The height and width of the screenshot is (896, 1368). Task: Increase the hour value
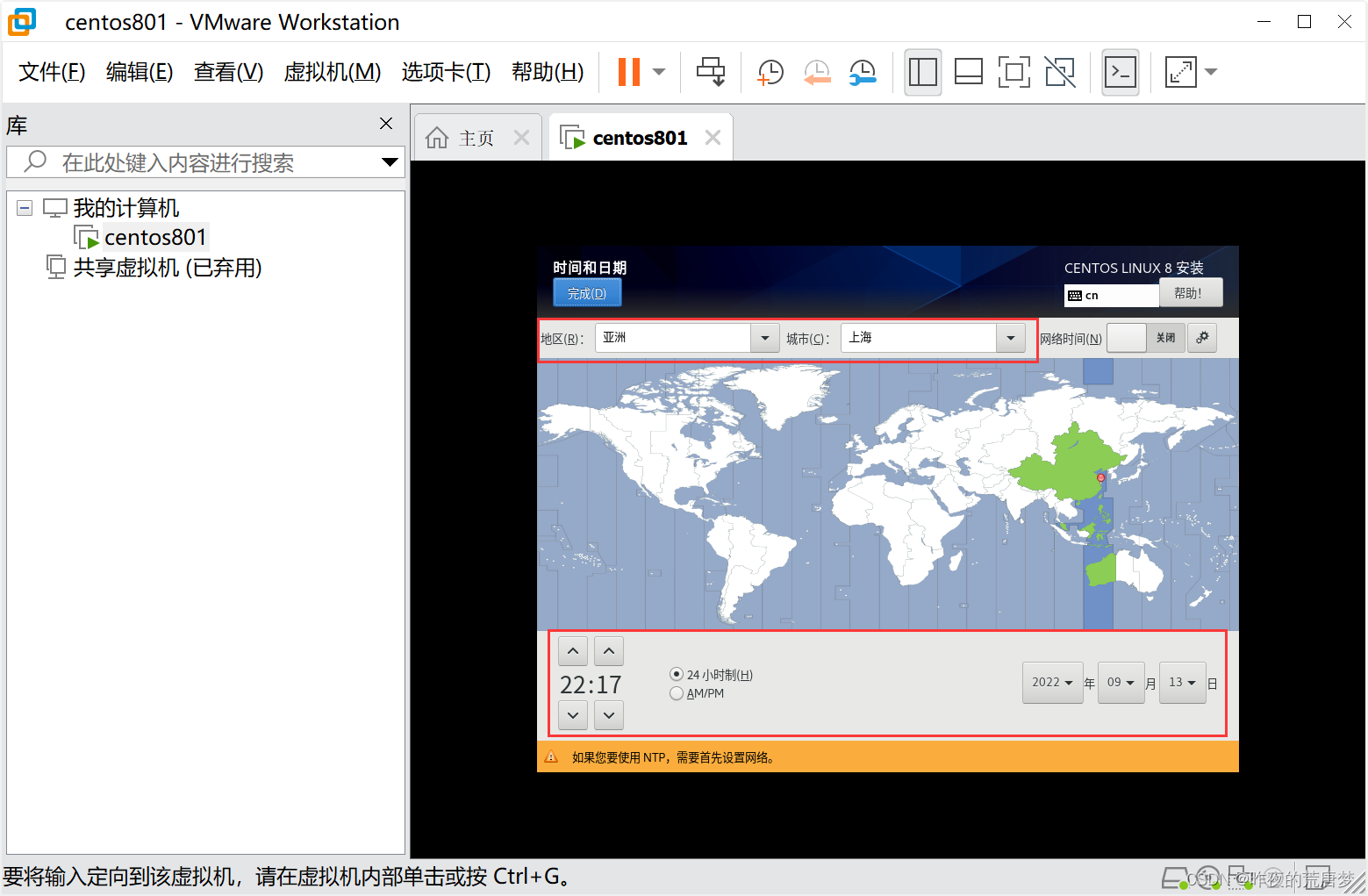tap(573, 651)
